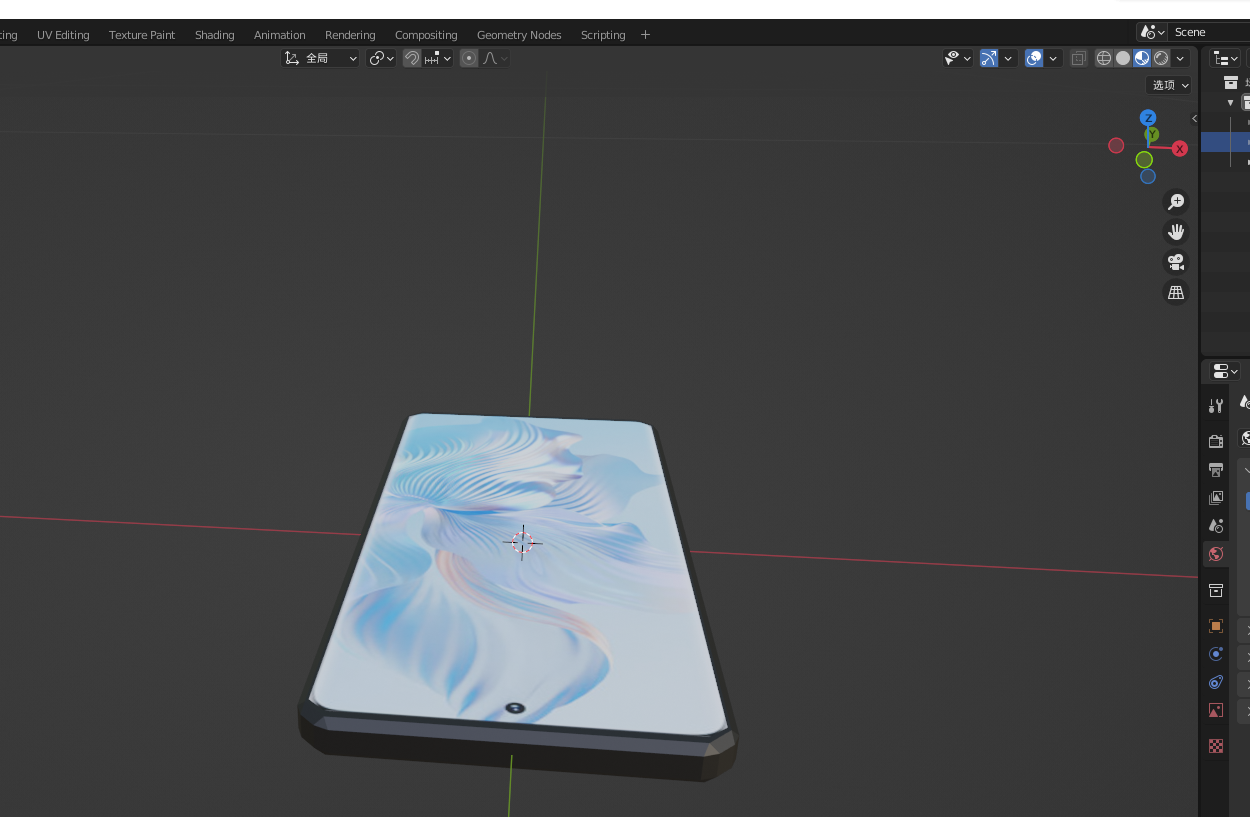
Task: Switch to the Geometry Nodes workspace tab
Action: pos(519,35)
